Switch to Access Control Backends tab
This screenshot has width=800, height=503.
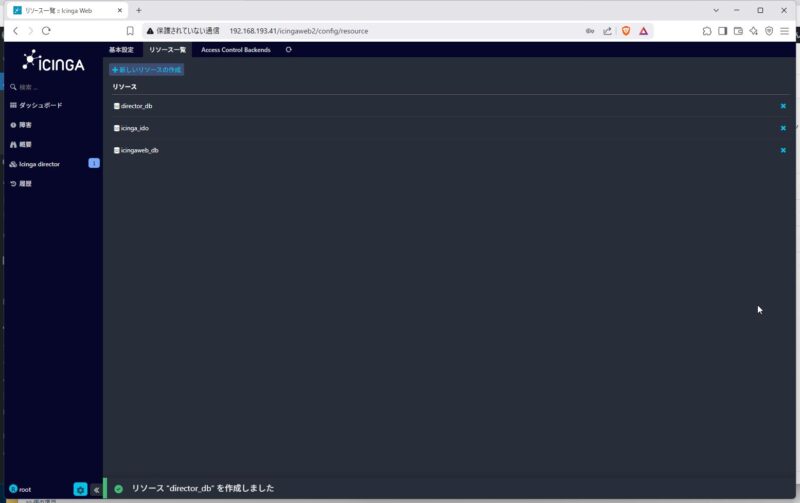[236, 49]
